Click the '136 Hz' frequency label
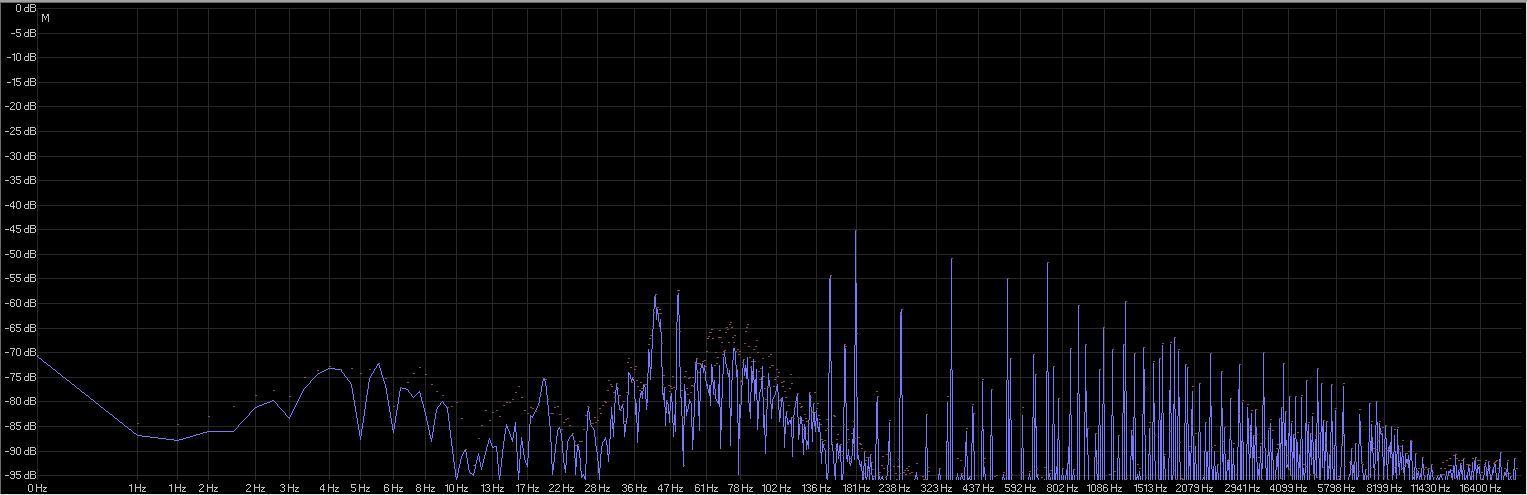The image size is (1527, 495). click(x=816, y=489)
